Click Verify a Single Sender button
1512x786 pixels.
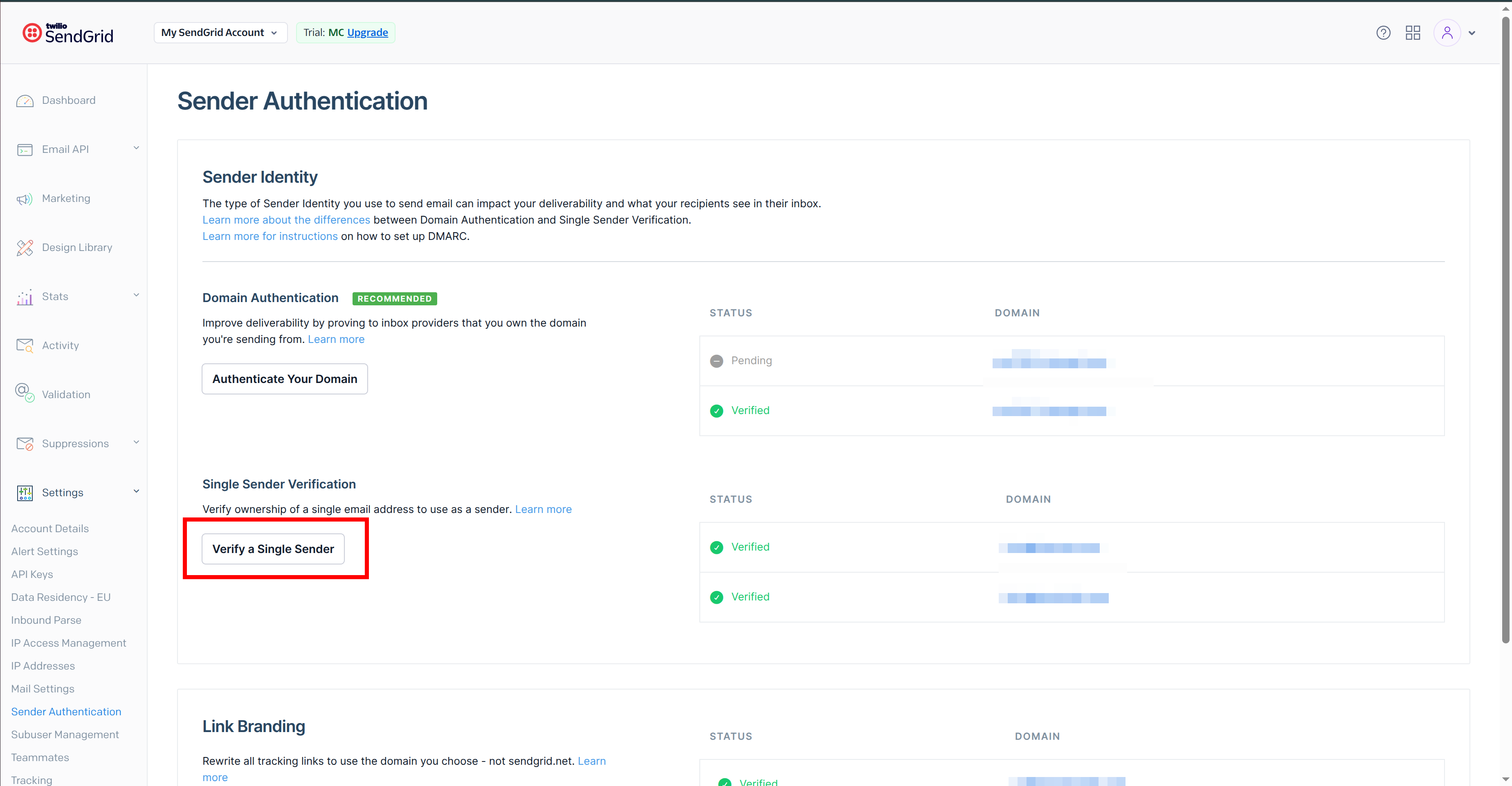coord(273,549)
